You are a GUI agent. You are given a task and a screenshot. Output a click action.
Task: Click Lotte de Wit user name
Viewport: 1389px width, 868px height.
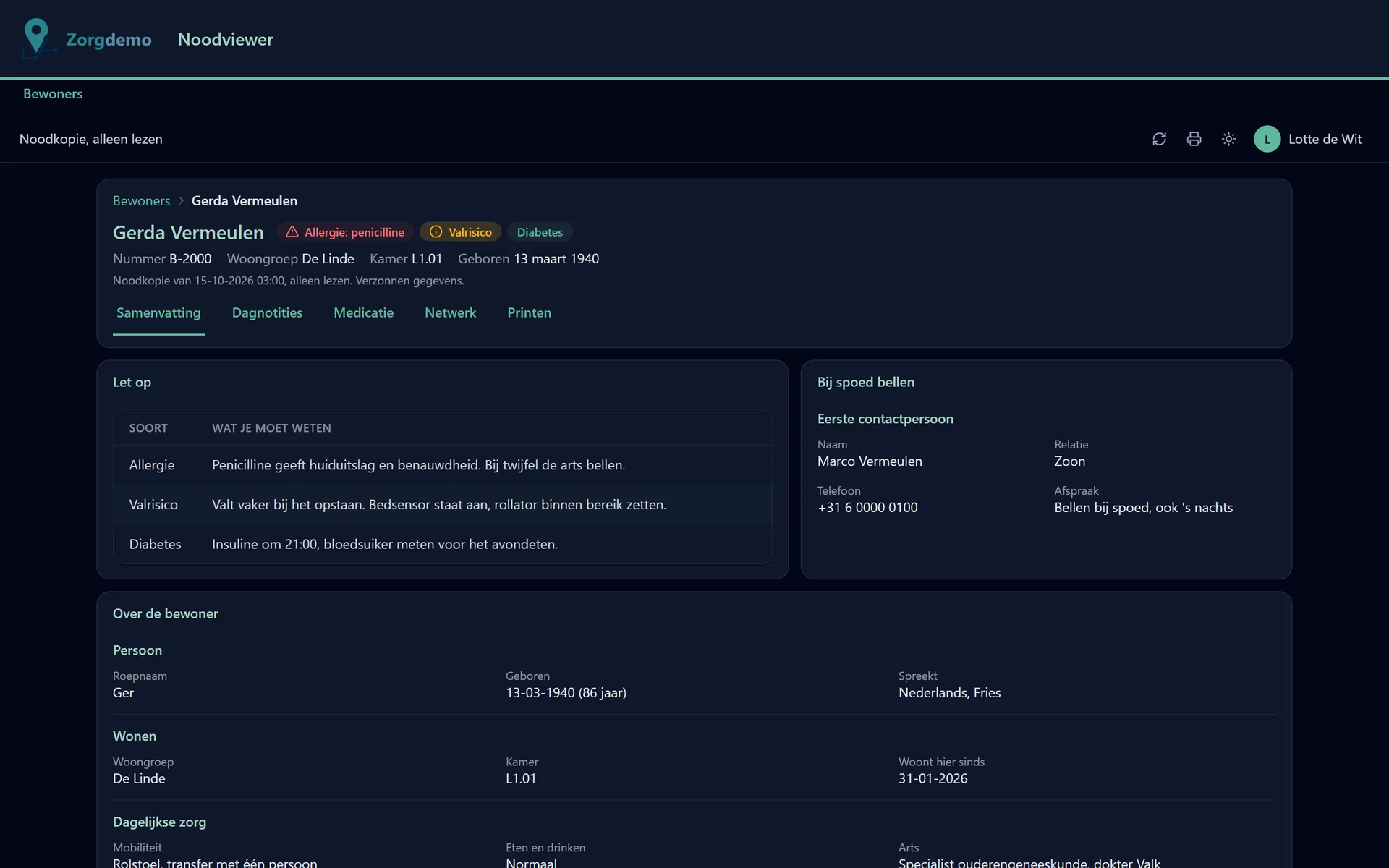(1325, 139)
